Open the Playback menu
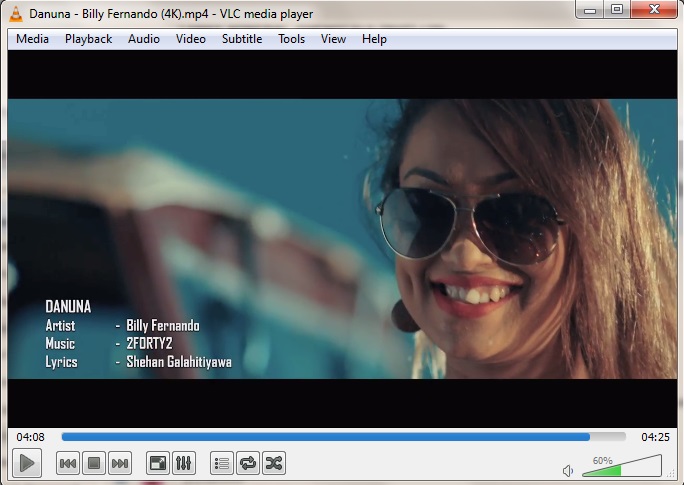 tap(89, 39)
